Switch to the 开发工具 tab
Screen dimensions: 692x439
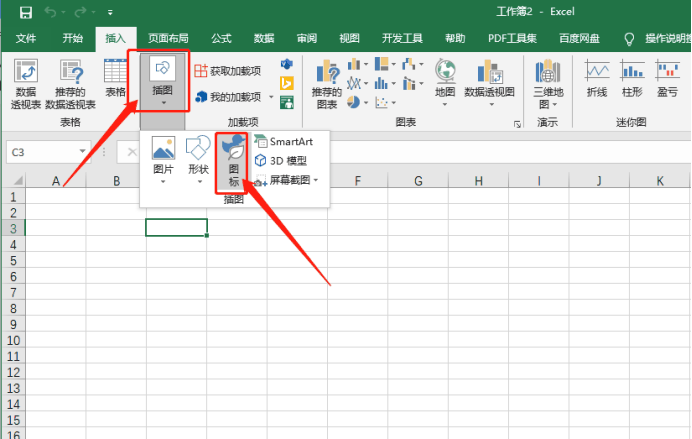pos(402,39)
